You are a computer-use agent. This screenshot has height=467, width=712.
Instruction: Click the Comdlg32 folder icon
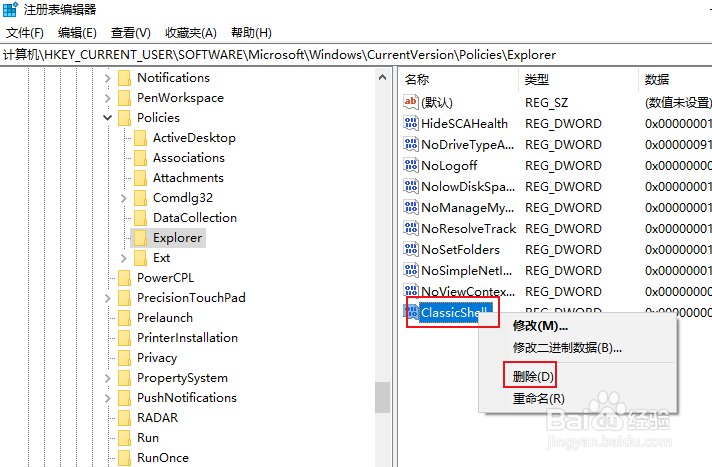(x=140, y=198)
